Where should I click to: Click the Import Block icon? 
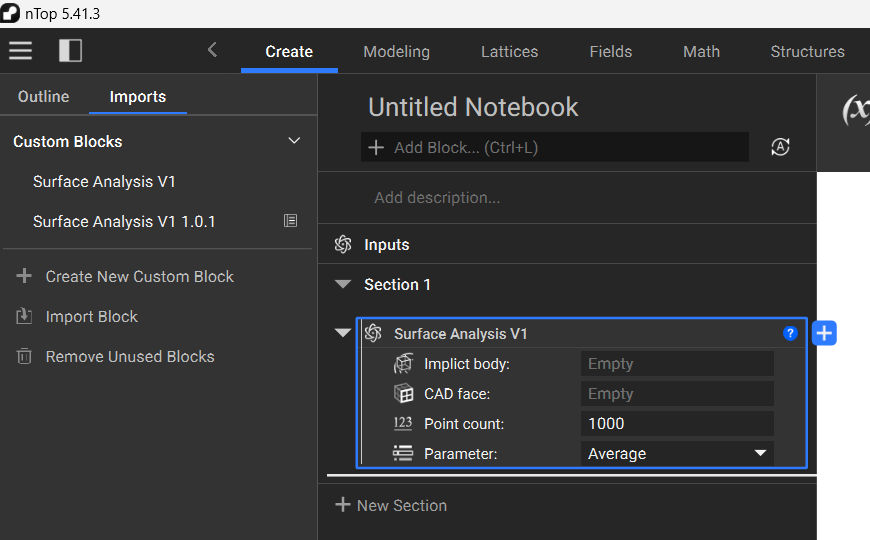(x=24, y=316)
